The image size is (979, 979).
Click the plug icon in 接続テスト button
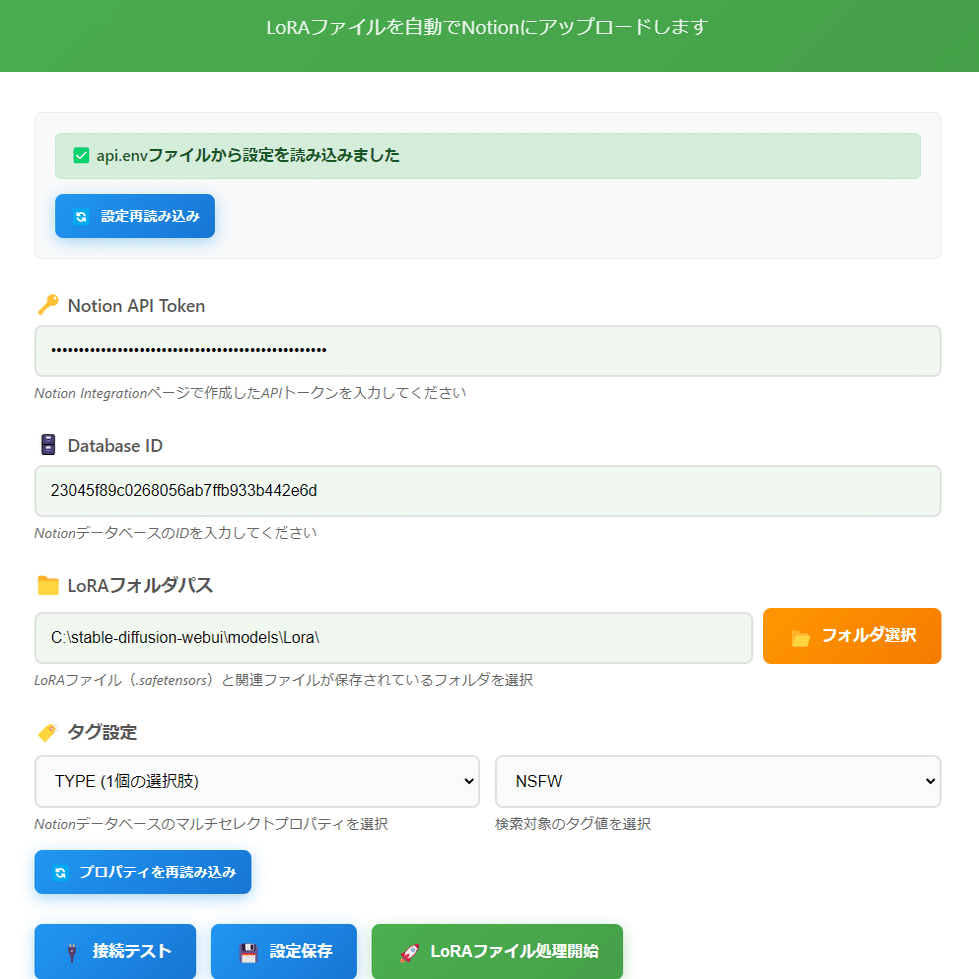tap(72, 952)
